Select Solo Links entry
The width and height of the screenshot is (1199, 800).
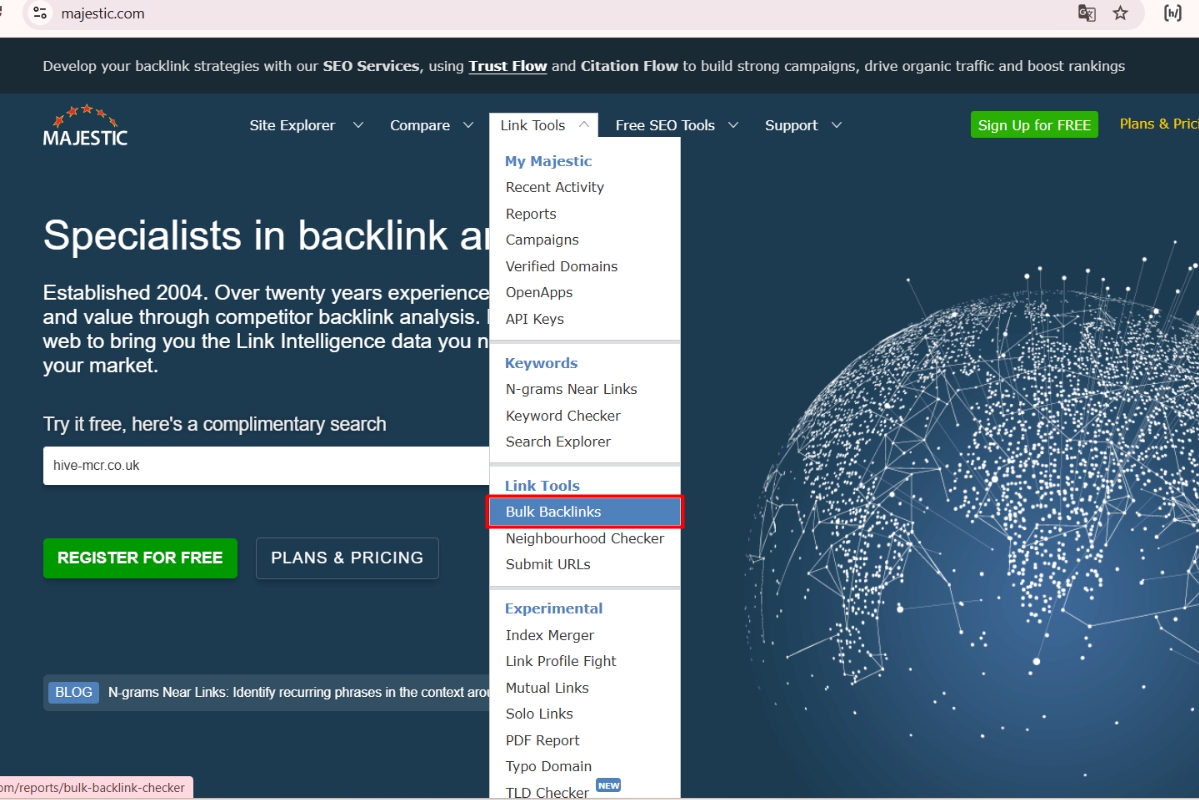539,714
